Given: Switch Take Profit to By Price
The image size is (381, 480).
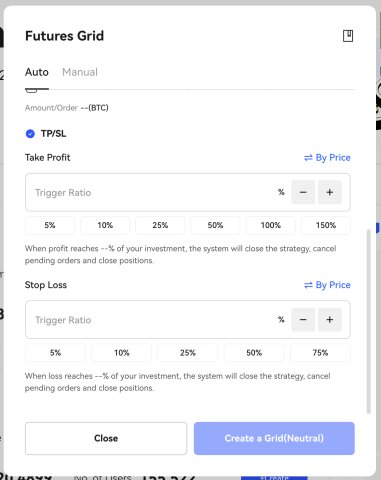Looking at the screenshot, I should (327, 158).
